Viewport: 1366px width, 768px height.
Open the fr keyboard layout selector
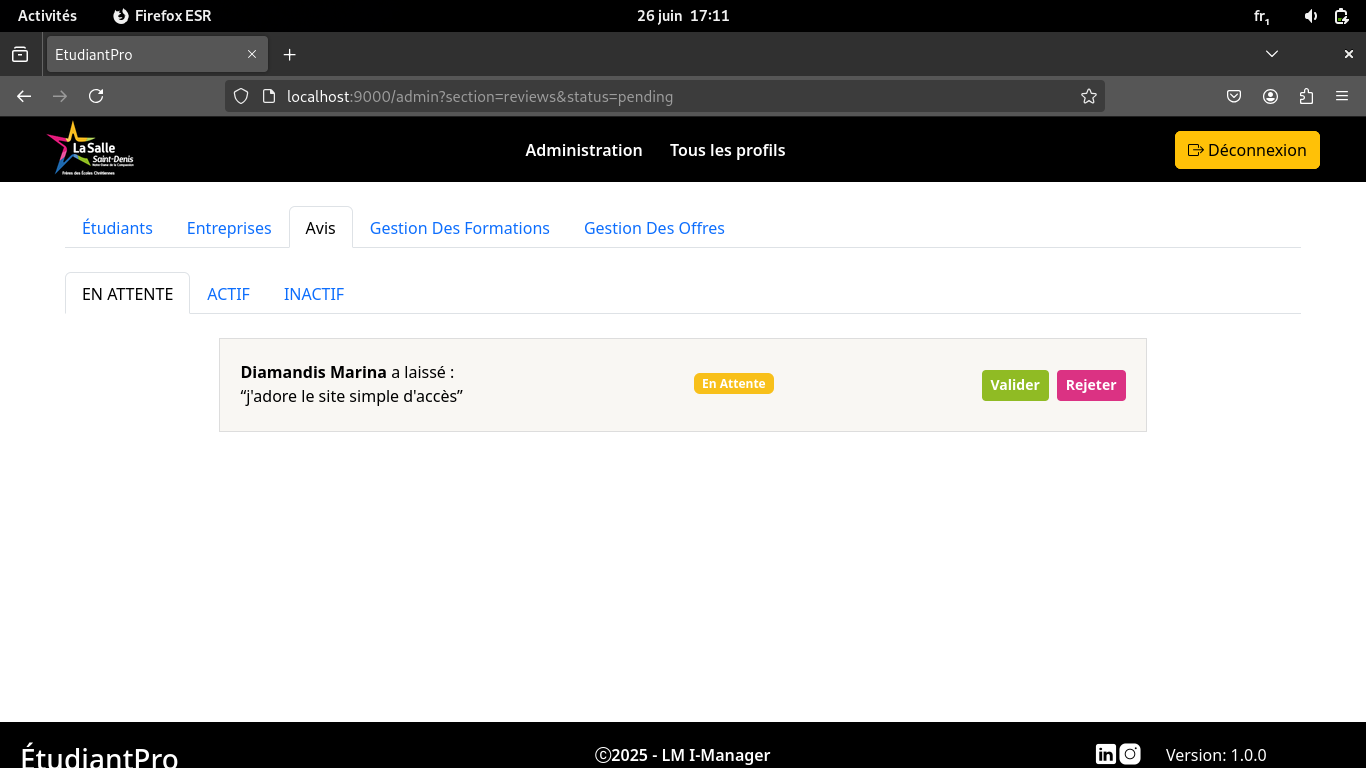[x=1262, y=16]
